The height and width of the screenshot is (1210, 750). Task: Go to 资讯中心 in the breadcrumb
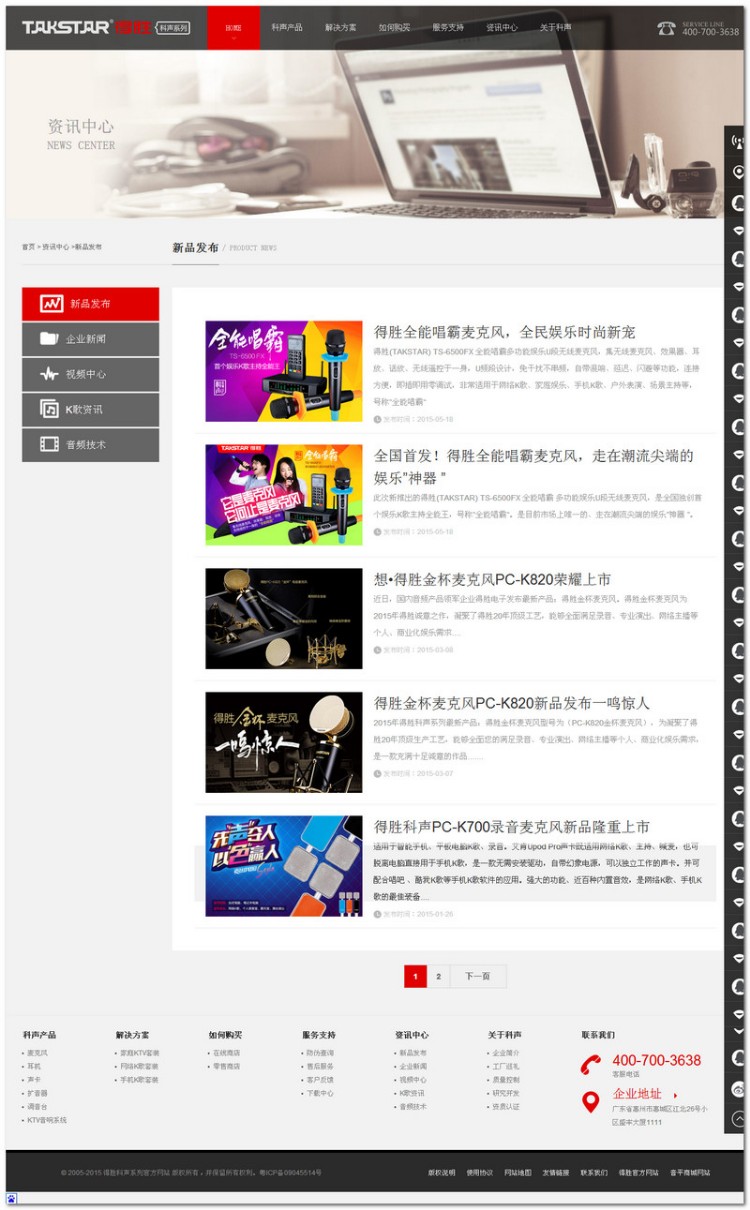pos(55,247)
